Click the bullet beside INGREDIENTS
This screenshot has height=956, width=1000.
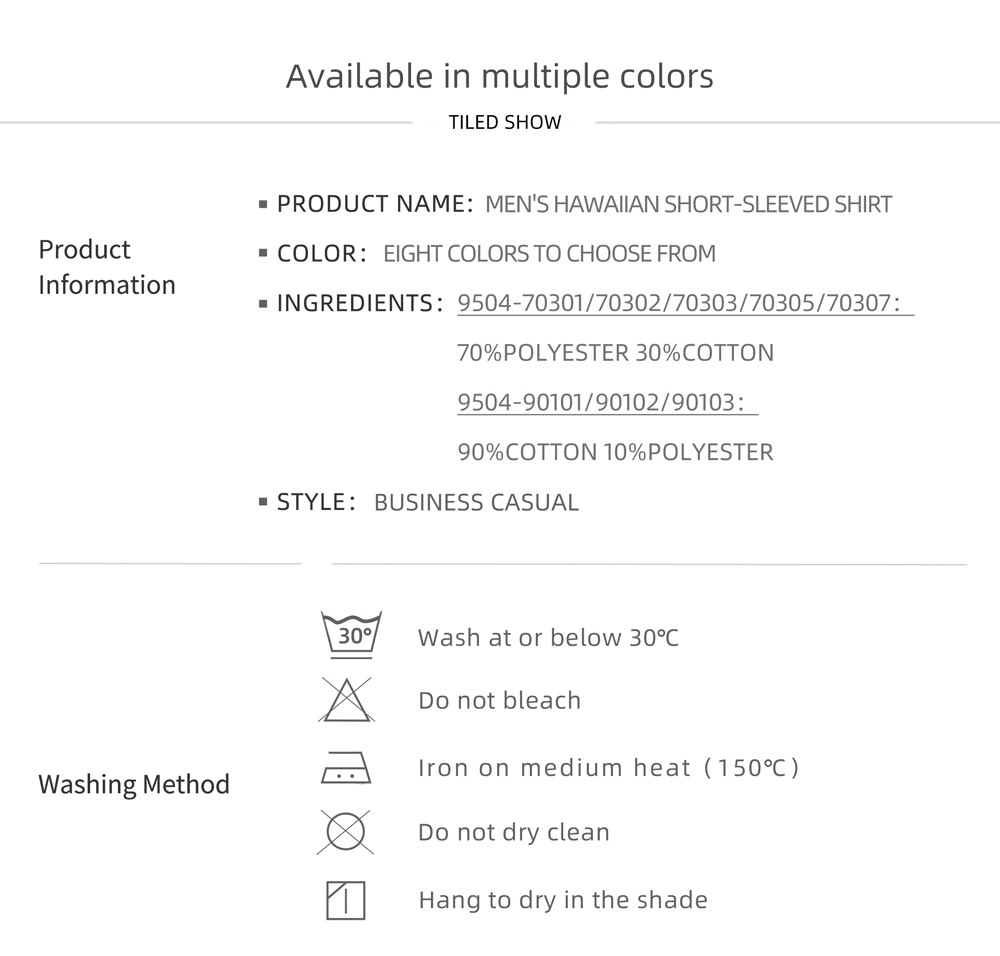coord(263,303)
